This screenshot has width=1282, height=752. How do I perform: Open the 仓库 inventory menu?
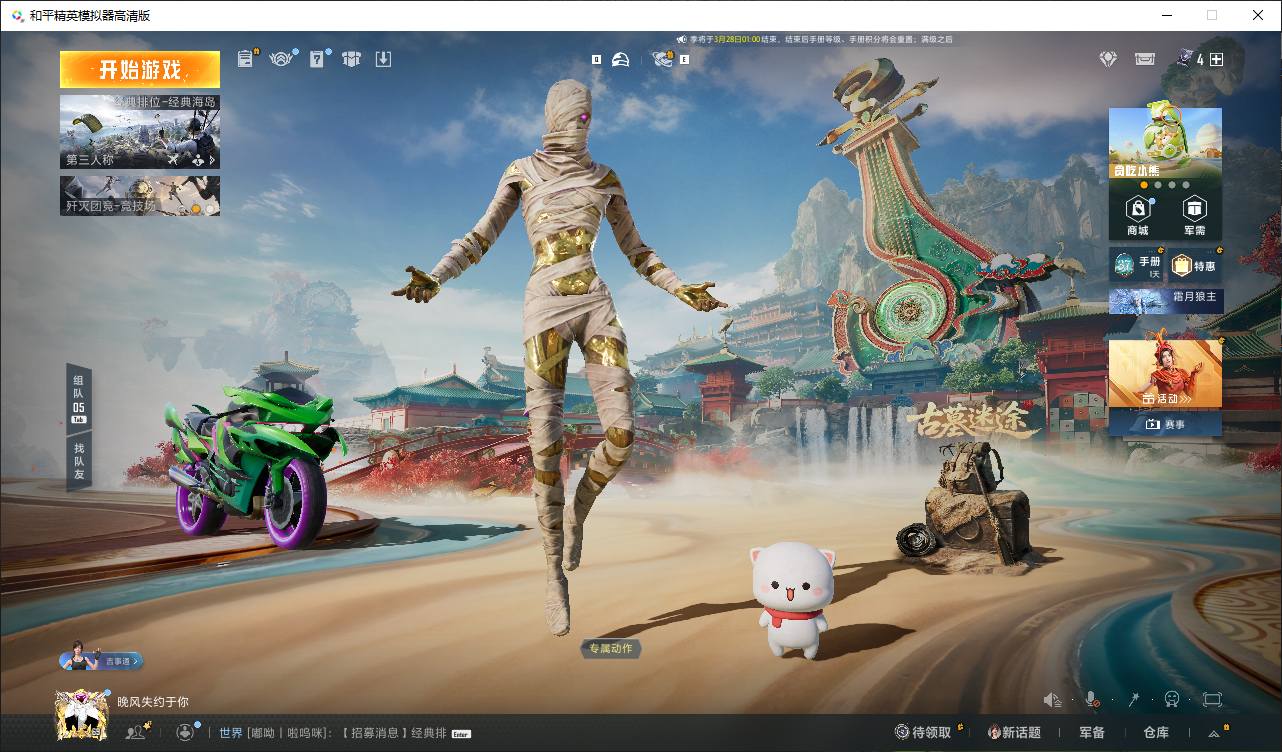point(1156,733)
